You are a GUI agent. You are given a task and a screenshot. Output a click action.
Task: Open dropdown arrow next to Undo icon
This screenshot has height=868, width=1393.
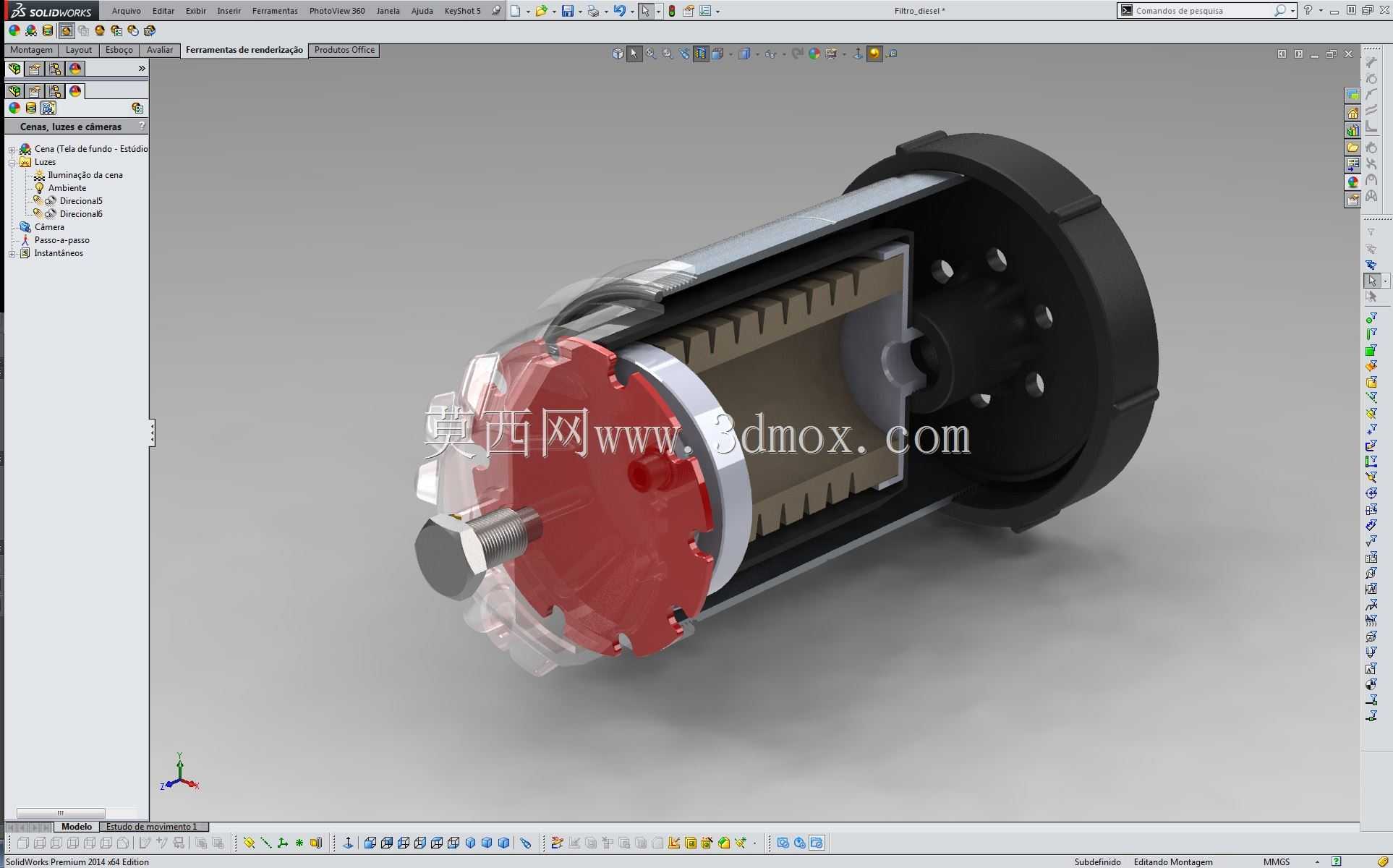pos(632,12)
